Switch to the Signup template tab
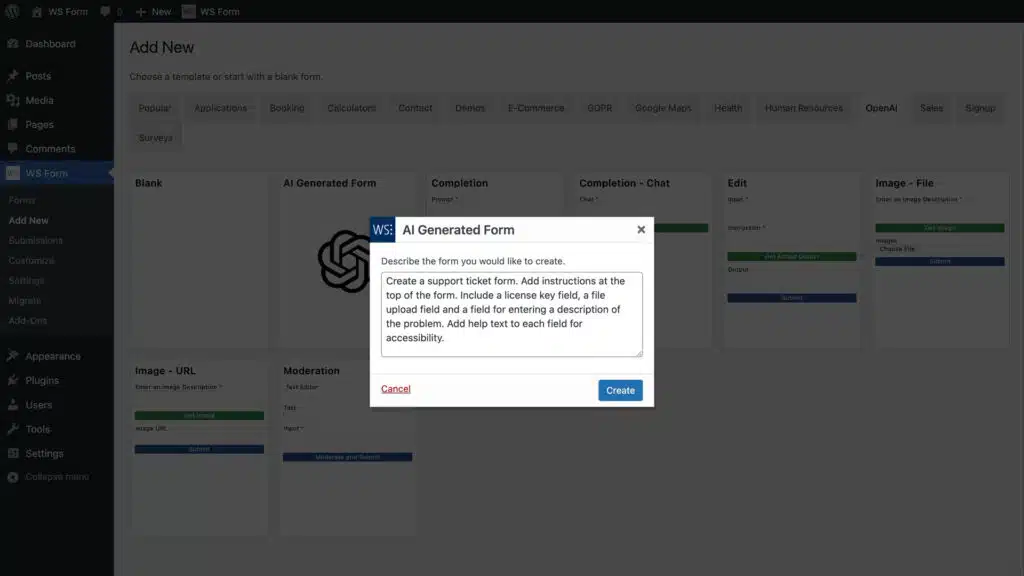Image resolution: width=1024 pixels, height=576 pixels. pos(980,108)
